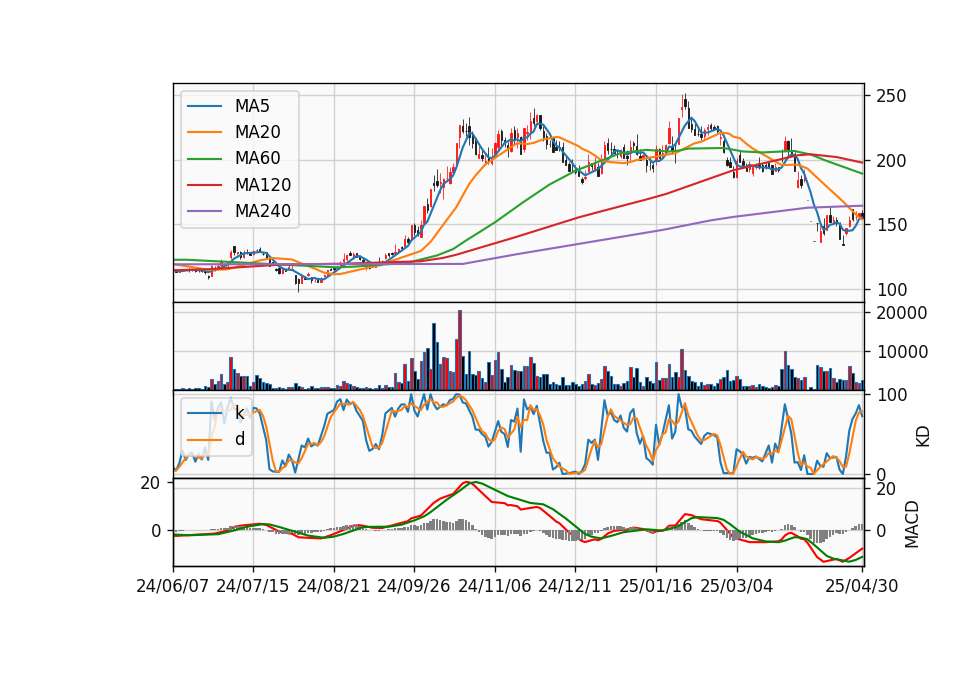This screenshot has width=960, height=690.
Task: Click the KD axis title
Action: click(x=923, y=436)
